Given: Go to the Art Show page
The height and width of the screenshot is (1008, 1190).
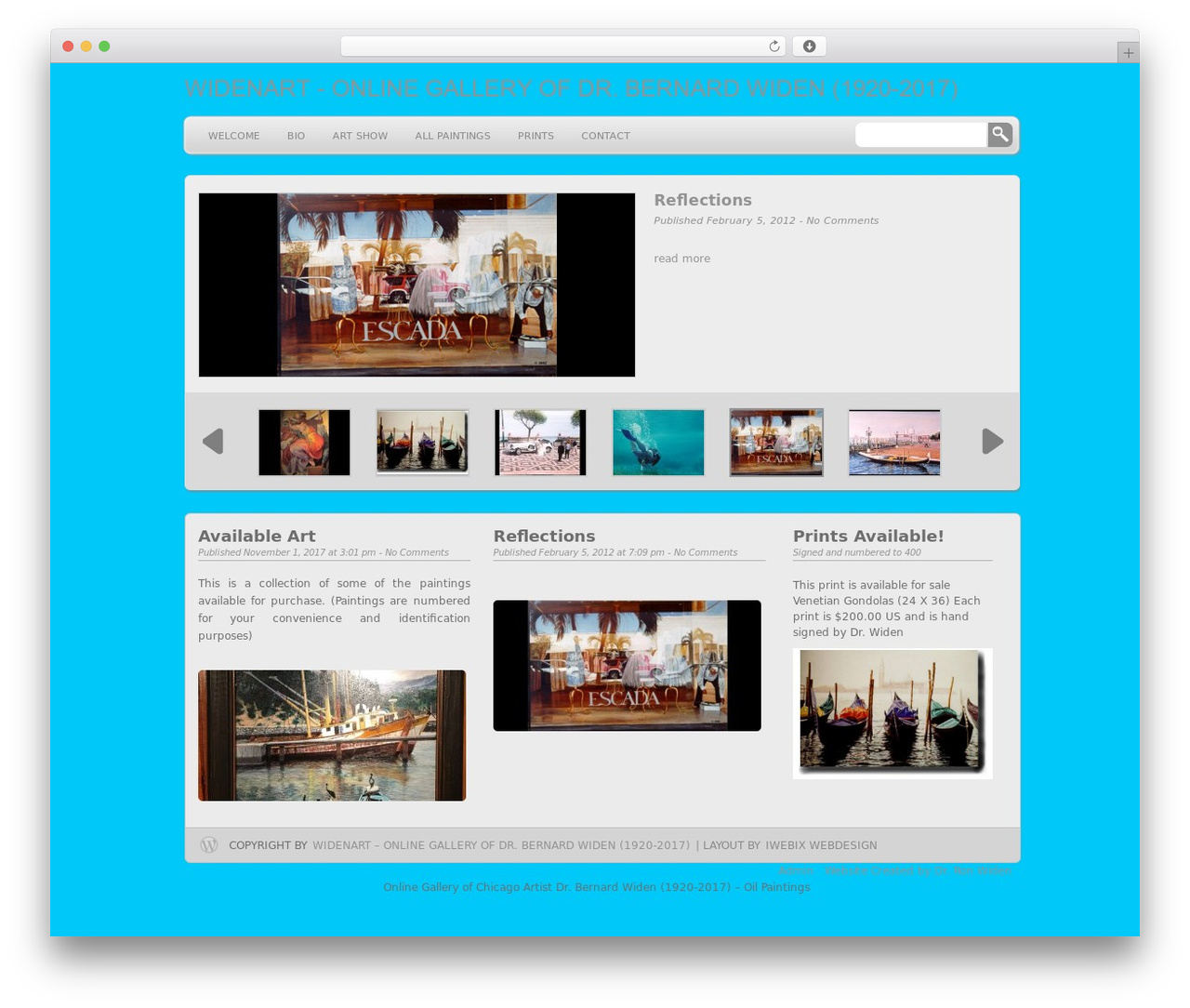Looking at the screenshot, I should point(360,136).
